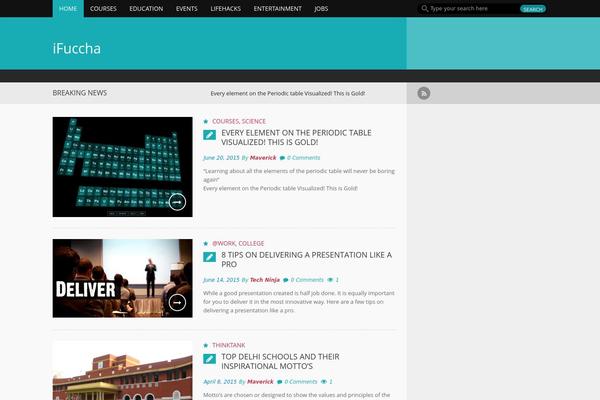Open the Entertainment menu

(277, 8)
